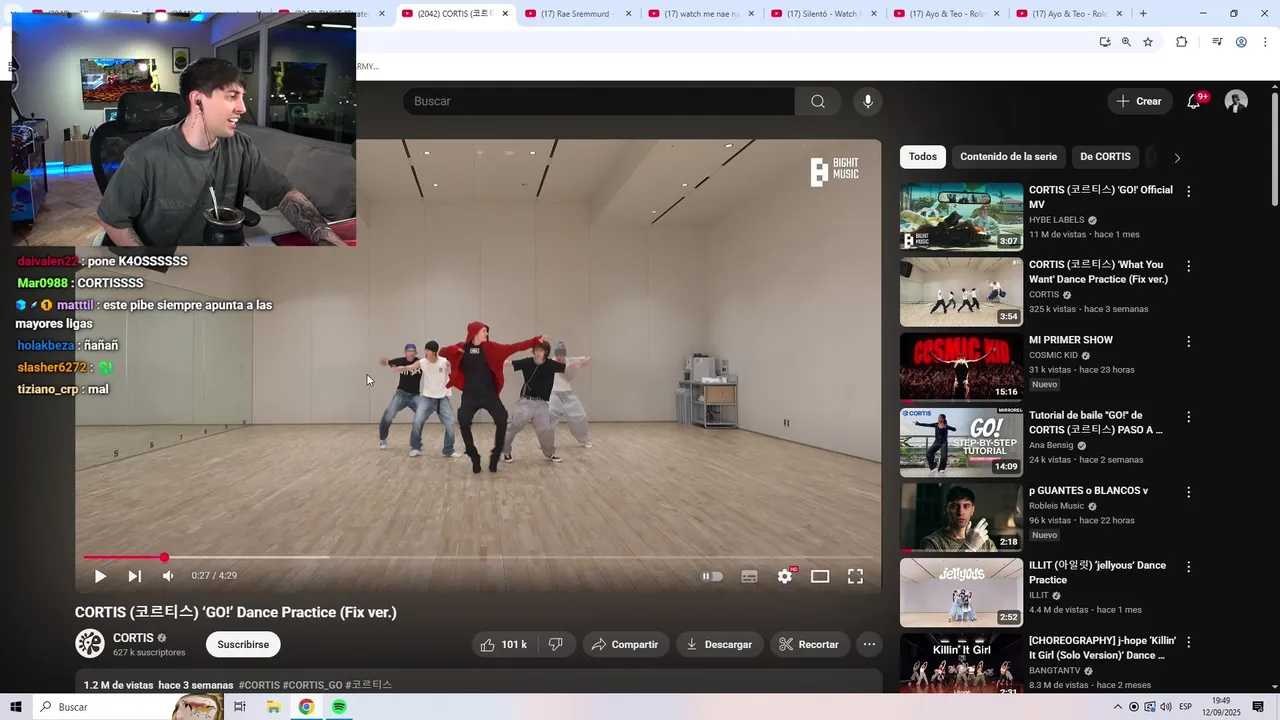The width and height of the screenshot is (1280, 720).
Task: Open Spotify from the taskbar
Action: pyautogui.click(x=339, y=707)
